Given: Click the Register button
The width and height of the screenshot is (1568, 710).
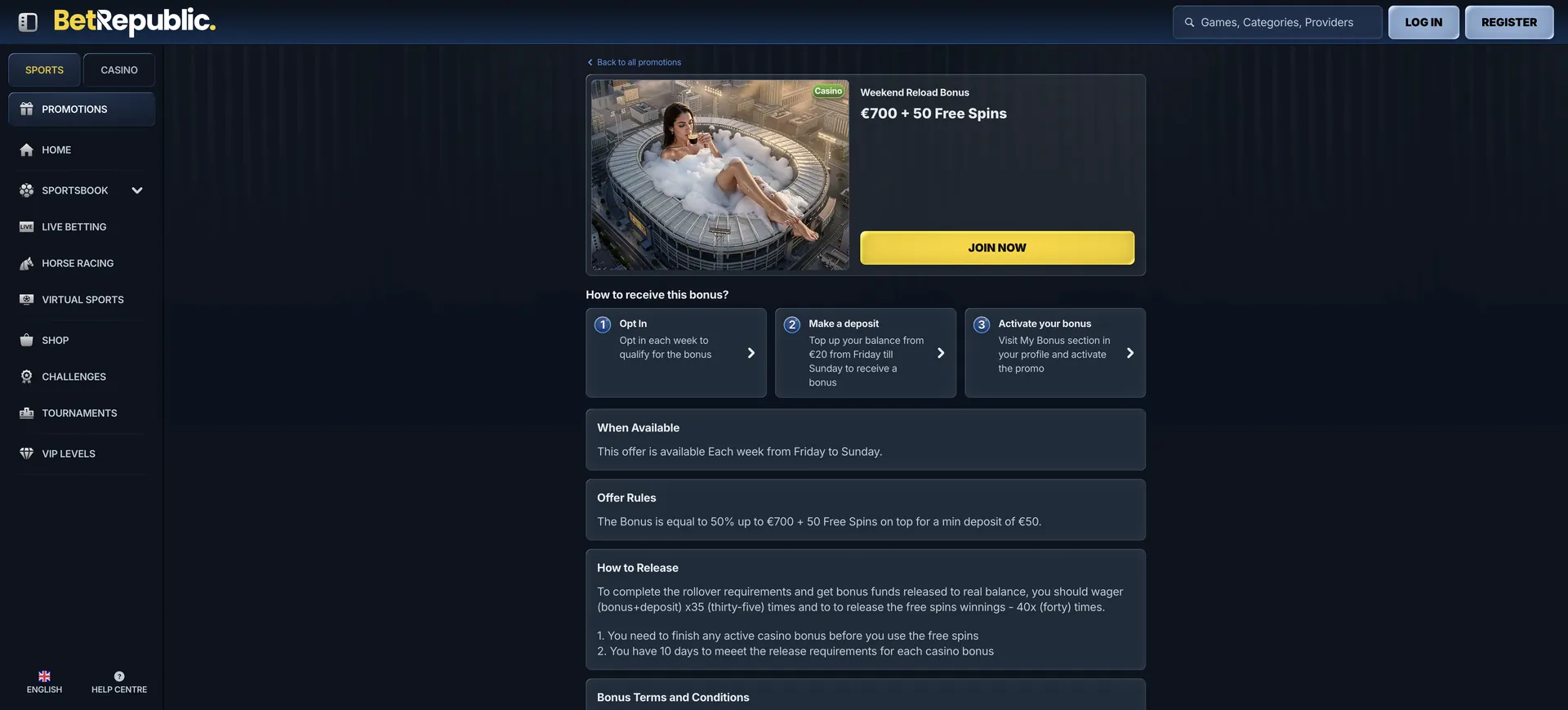Looking at the screenshot, I should [x=1509, y=23].
